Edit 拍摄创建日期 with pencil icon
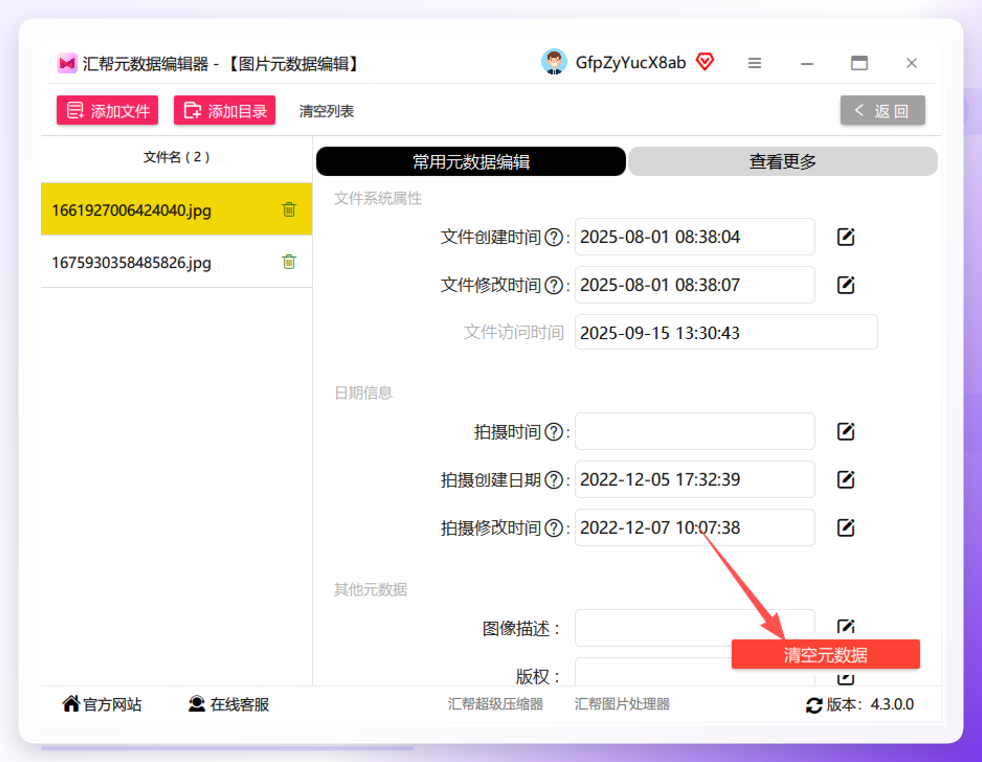 pos(845,480)
